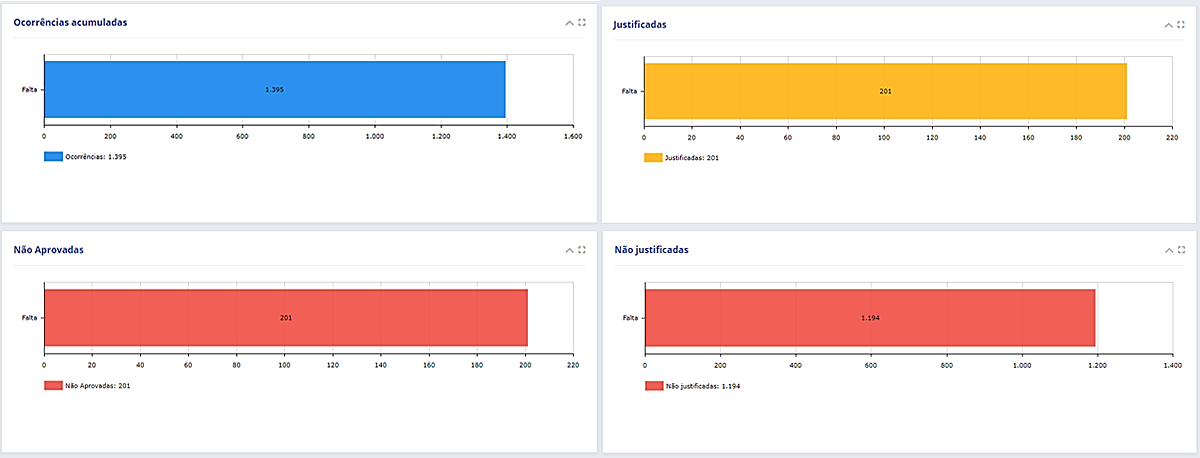Viewport: 1200px width, 458px height.
Task: Click the yellow Justificadas legend swatch
Action: [653, 157]
